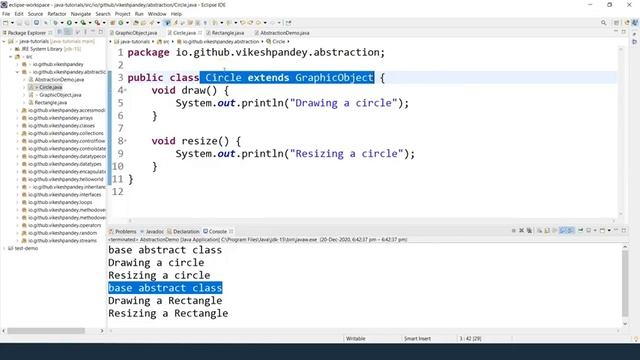The height and width of the screenshot is (360, 640).
Task: Open the Display Selected Console dropdown
Action: click(595, 231)
